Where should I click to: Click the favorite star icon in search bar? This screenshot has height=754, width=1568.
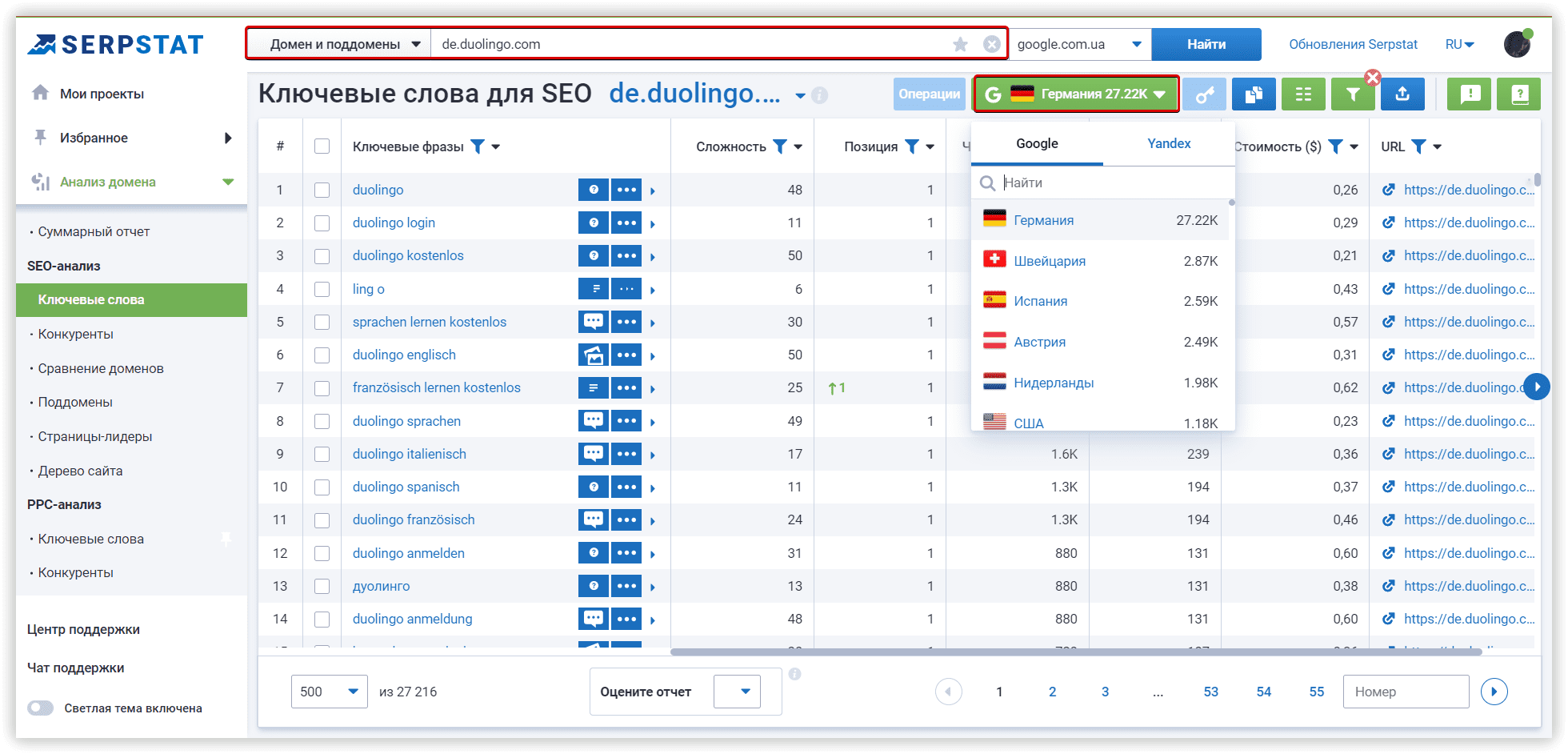[960, 44]
